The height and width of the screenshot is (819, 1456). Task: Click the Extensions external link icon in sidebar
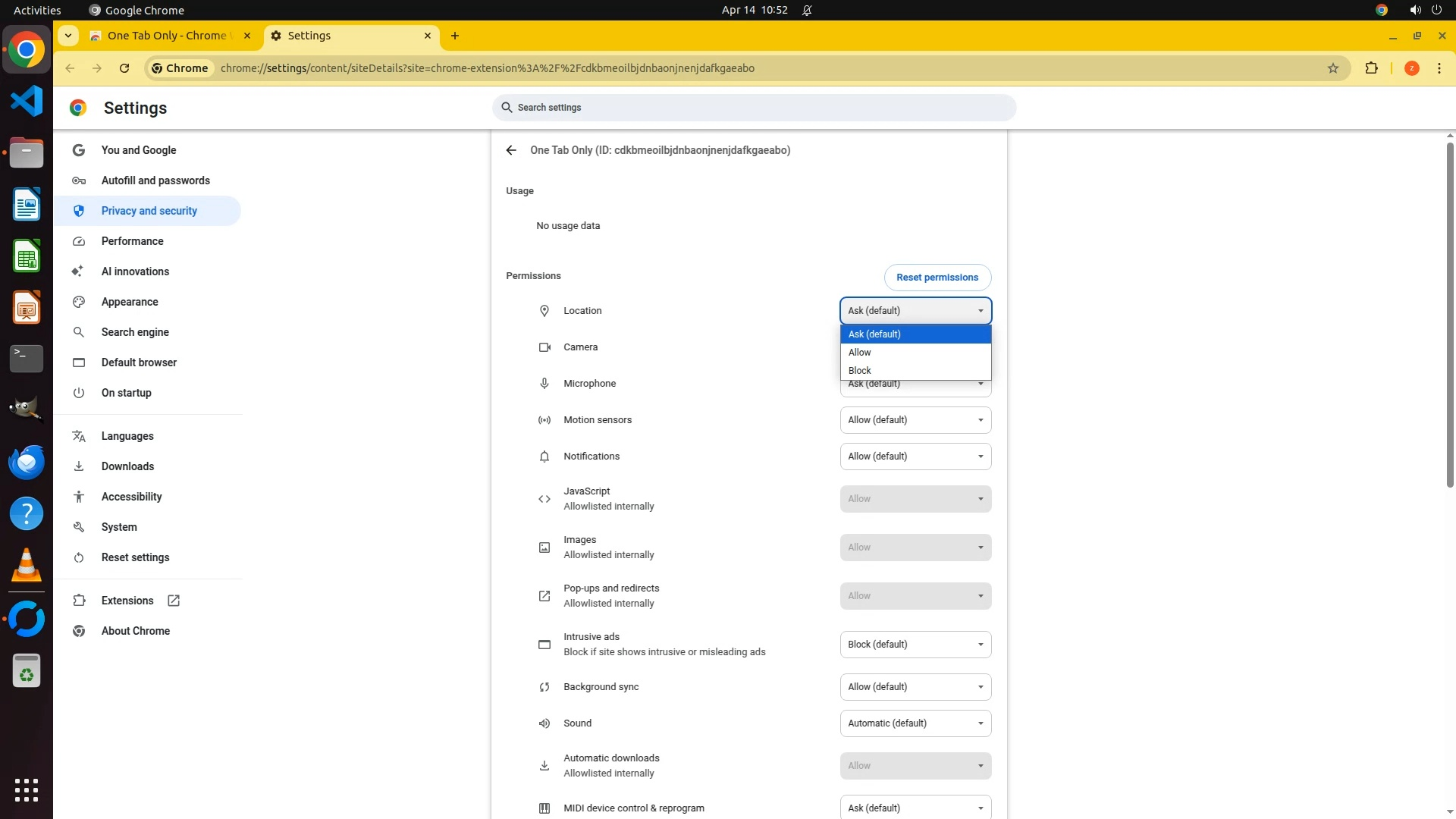(x=174, y=601)
